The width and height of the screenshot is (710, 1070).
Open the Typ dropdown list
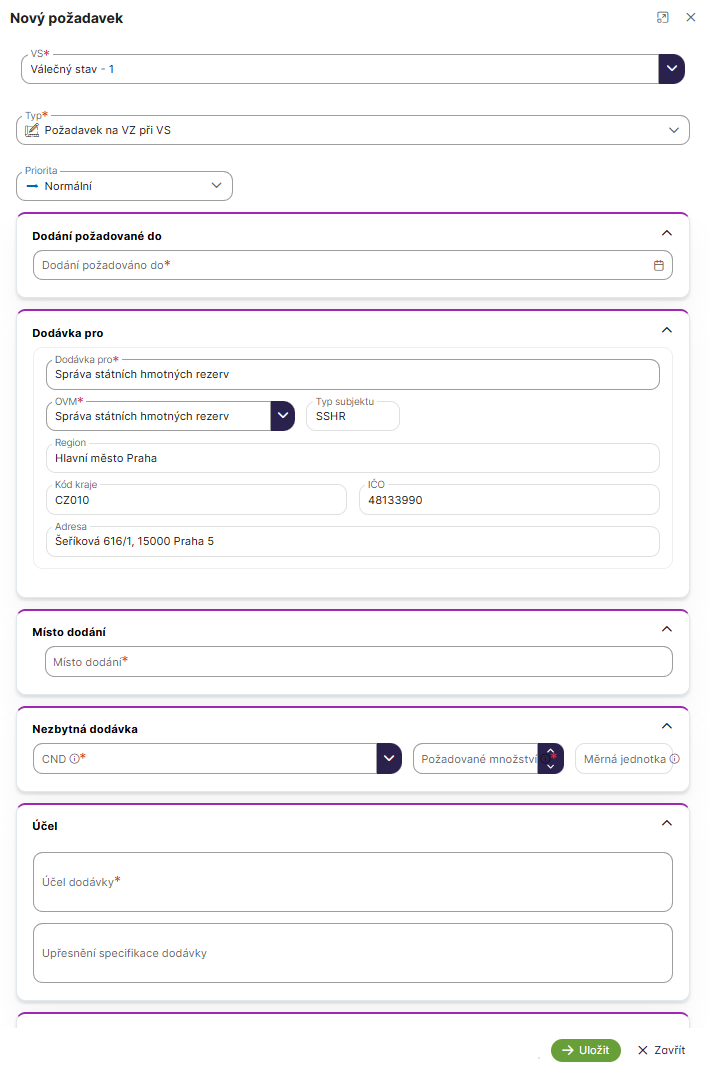click(673, 130)
